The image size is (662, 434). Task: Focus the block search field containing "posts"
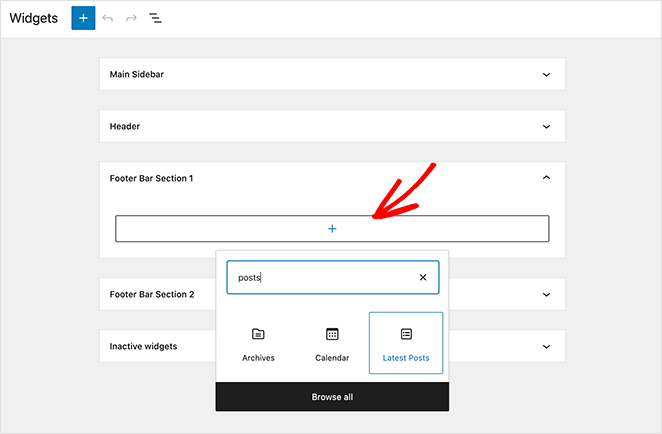coord(320,278)
